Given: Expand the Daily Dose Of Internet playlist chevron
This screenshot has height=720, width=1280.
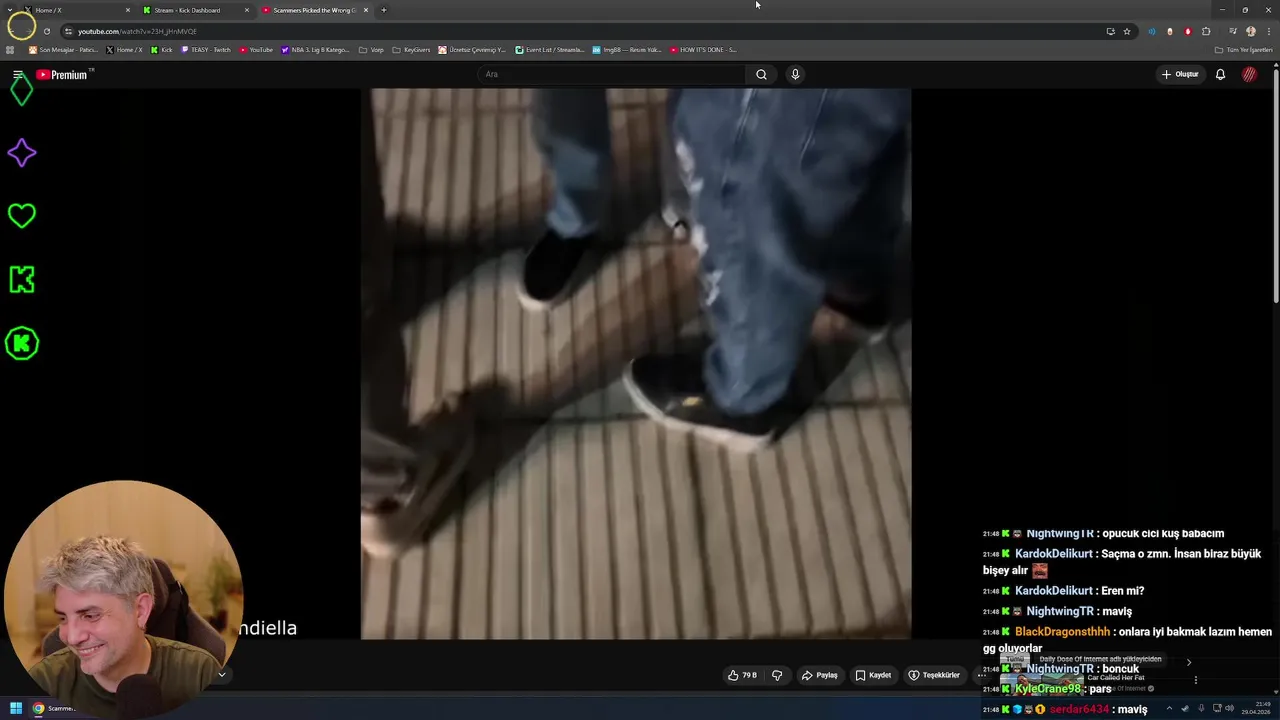Looking at the screenshot, I should click(1188, 662).
